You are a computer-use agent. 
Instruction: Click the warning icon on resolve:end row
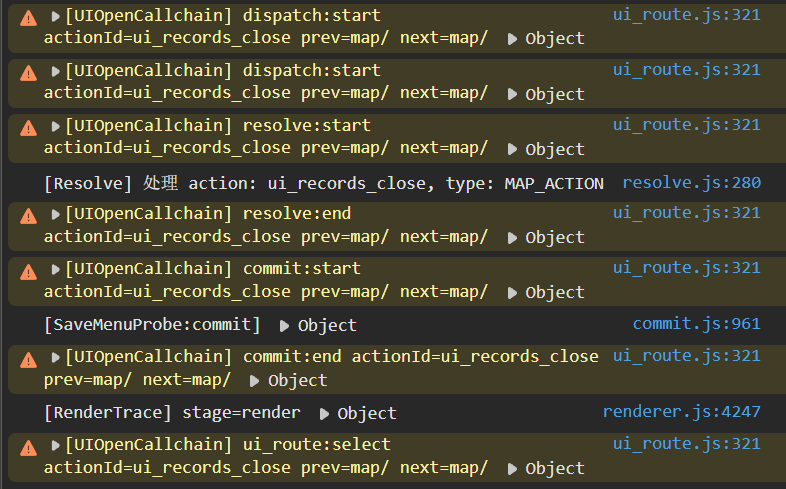pyautogui.click(x=29, y=216)
